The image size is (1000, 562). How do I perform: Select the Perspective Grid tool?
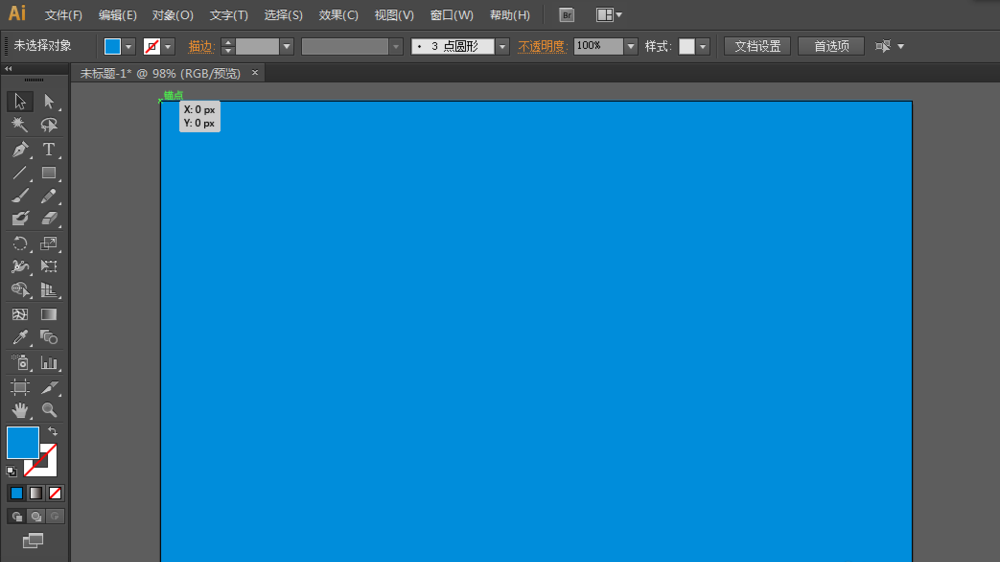(x=49, y=290)
